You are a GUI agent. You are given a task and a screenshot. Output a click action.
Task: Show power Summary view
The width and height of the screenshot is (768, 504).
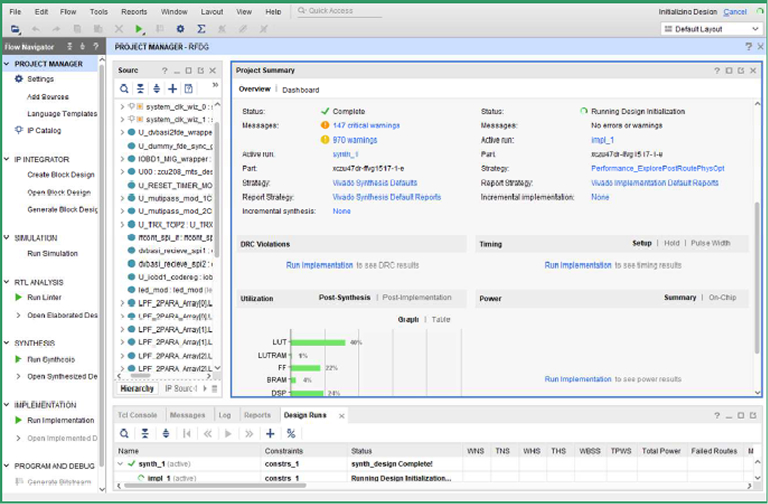click(x=680, y=297)
